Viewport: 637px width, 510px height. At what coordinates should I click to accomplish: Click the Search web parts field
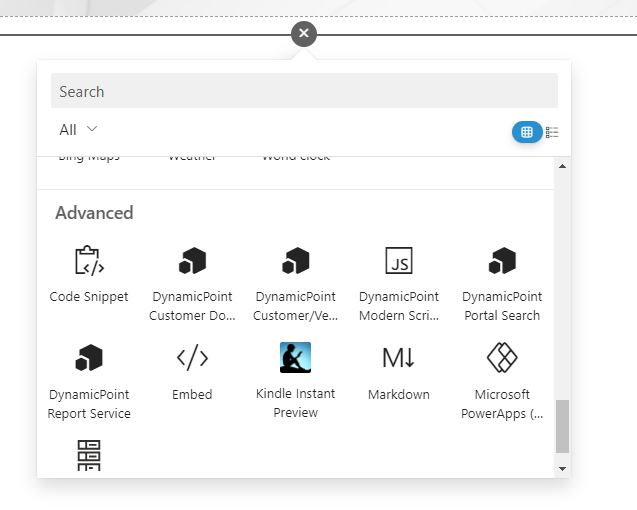304,91
